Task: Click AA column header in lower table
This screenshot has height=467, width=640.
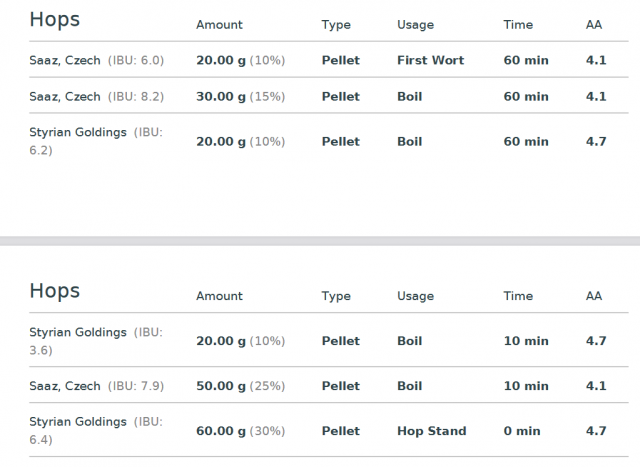Action: click(x=594, y=295)
